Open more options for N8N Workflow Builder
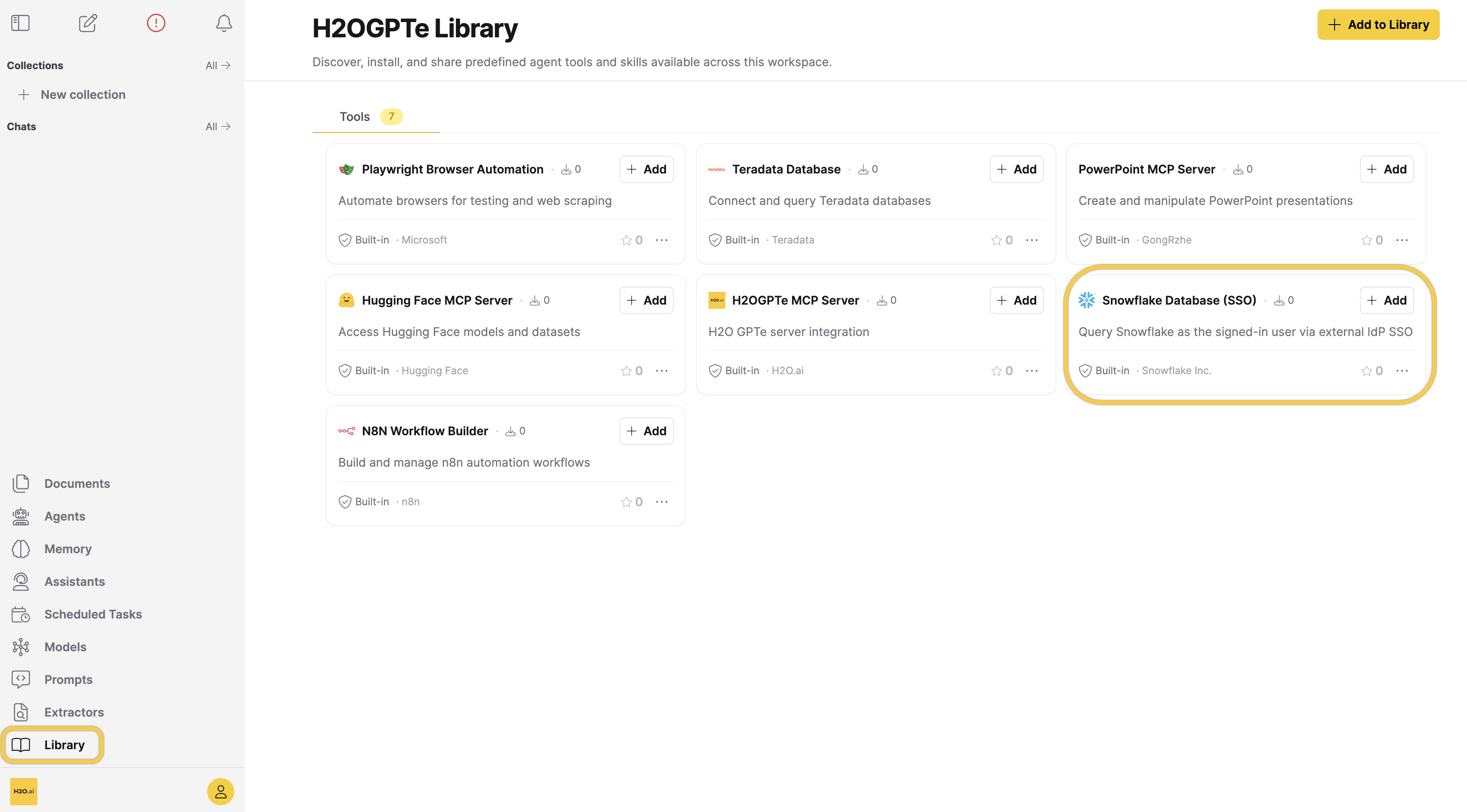This screenshot has width=1467, height=812. (662, 502)
